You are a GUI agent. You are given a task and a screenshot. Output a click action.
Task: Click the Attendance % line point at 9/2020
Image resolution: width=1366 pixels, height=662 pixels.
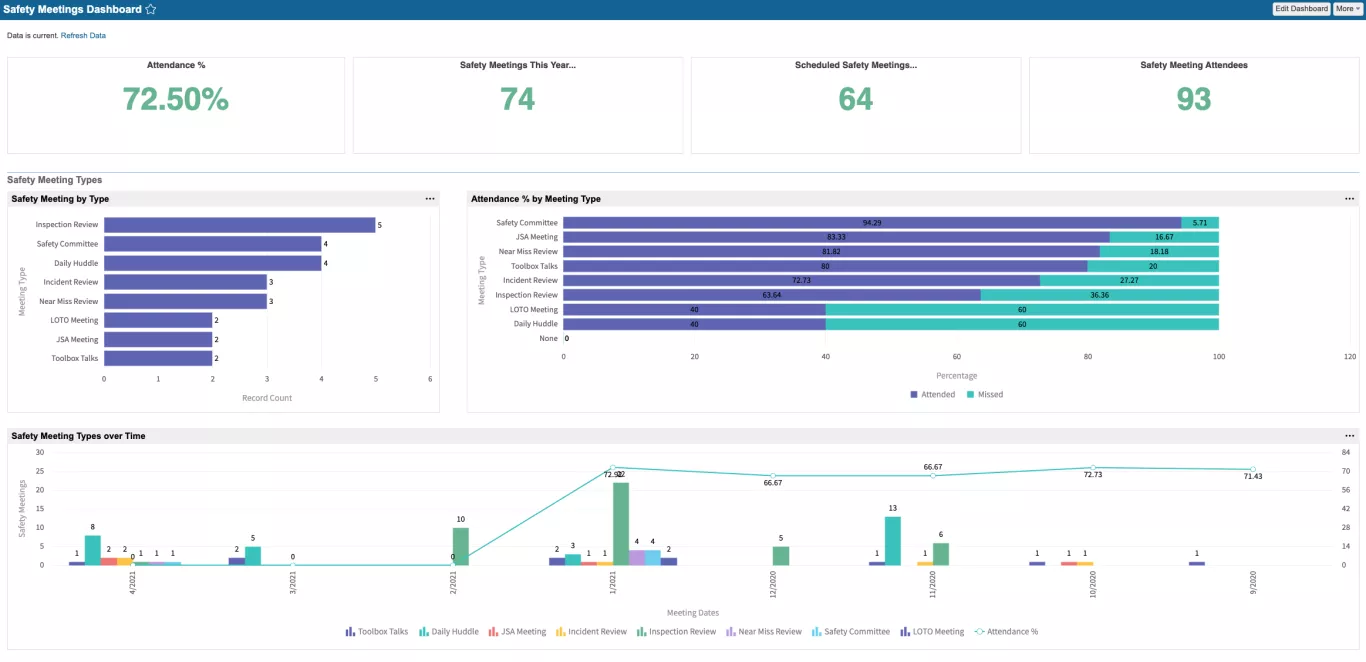(x=1253, y=470)
